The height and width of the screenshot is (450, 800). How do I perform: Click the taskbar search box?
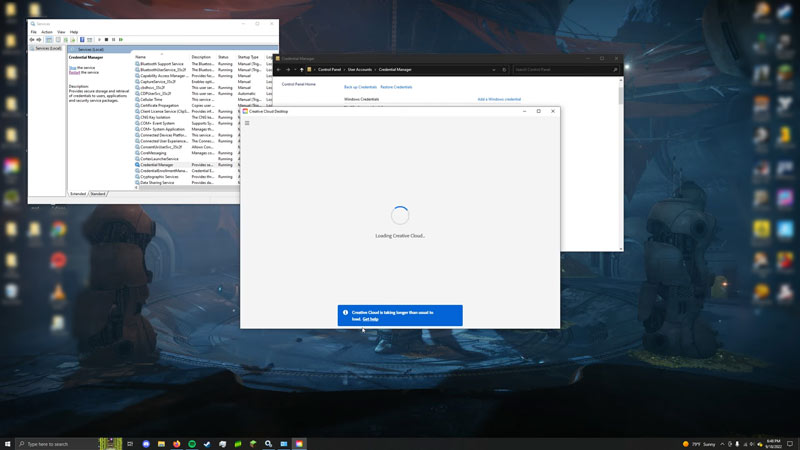(x=69, y=444)
